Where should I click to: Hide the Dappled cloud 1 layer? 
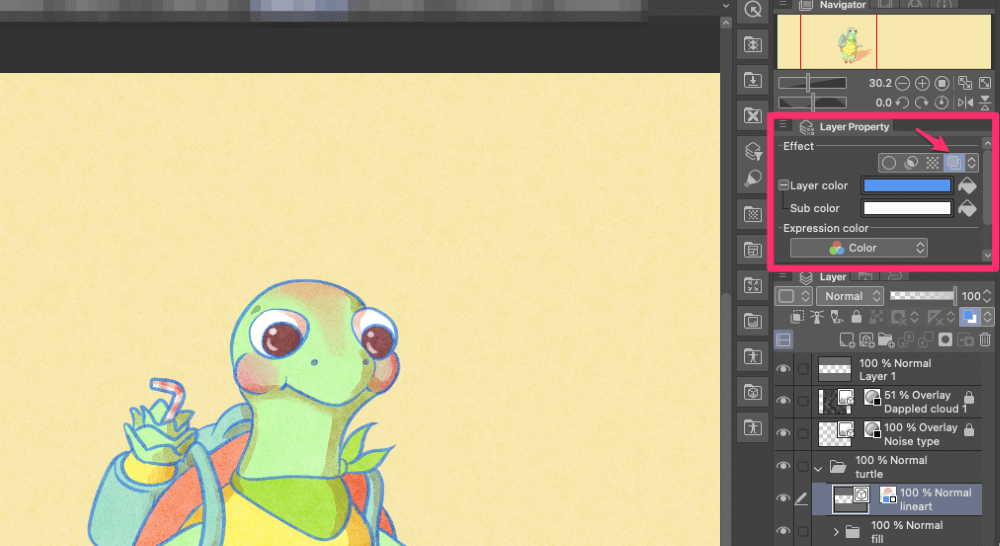[783, 401]
